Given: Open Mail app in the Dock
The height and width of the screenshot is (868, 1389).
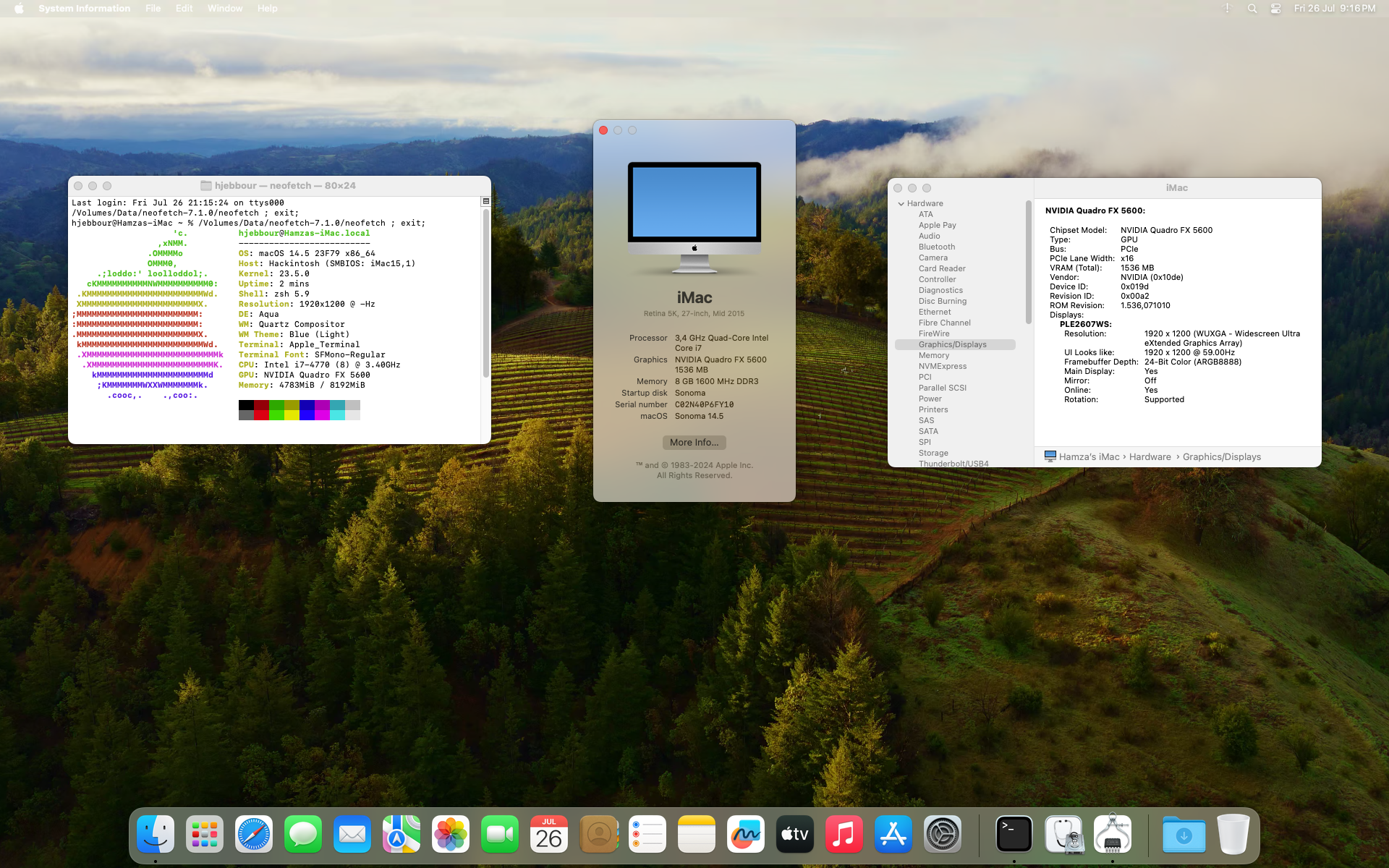Looking at the screenshot, I should click(x=352, y=835).
